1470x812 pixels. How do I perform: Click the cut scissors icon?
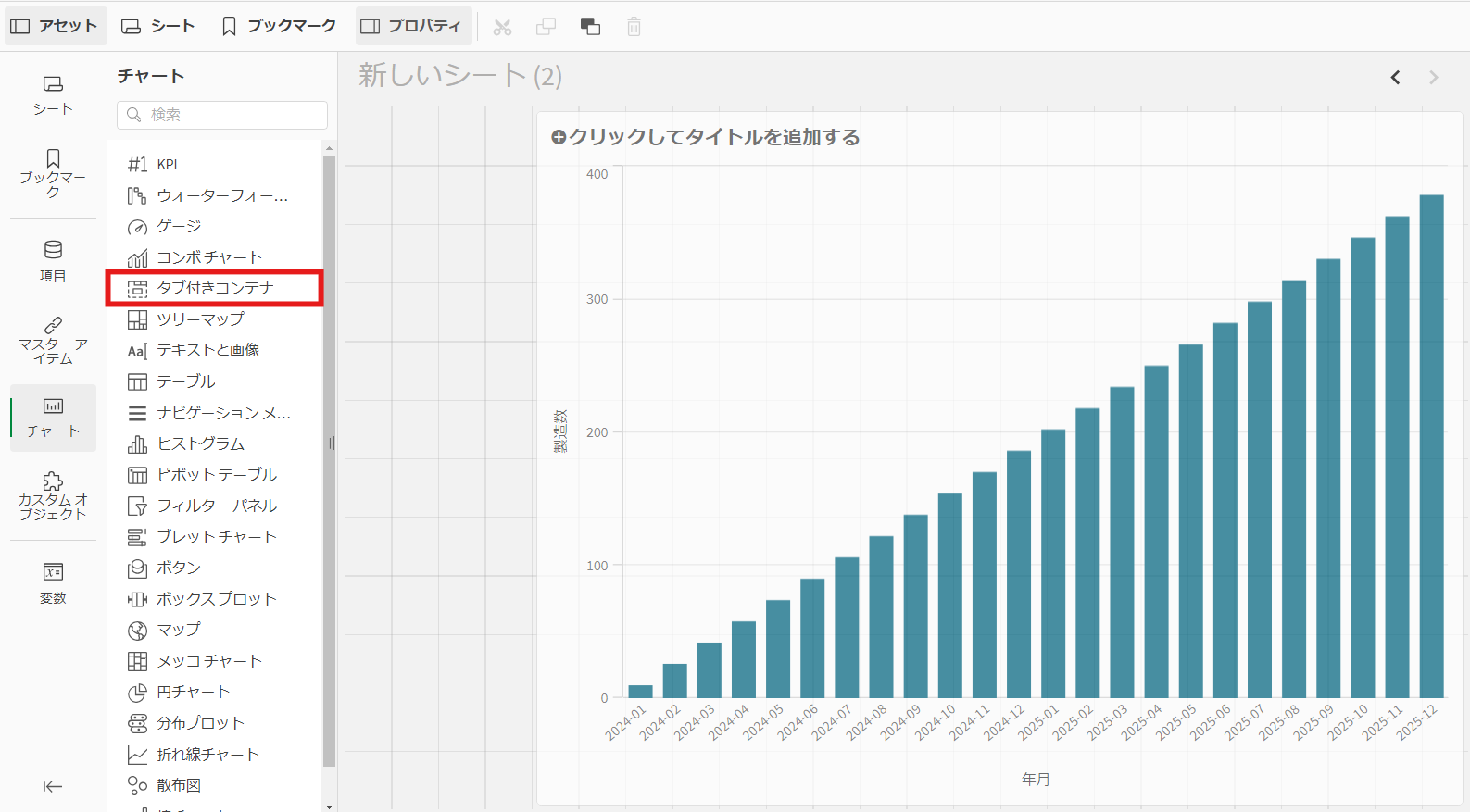tap(502, 27)
